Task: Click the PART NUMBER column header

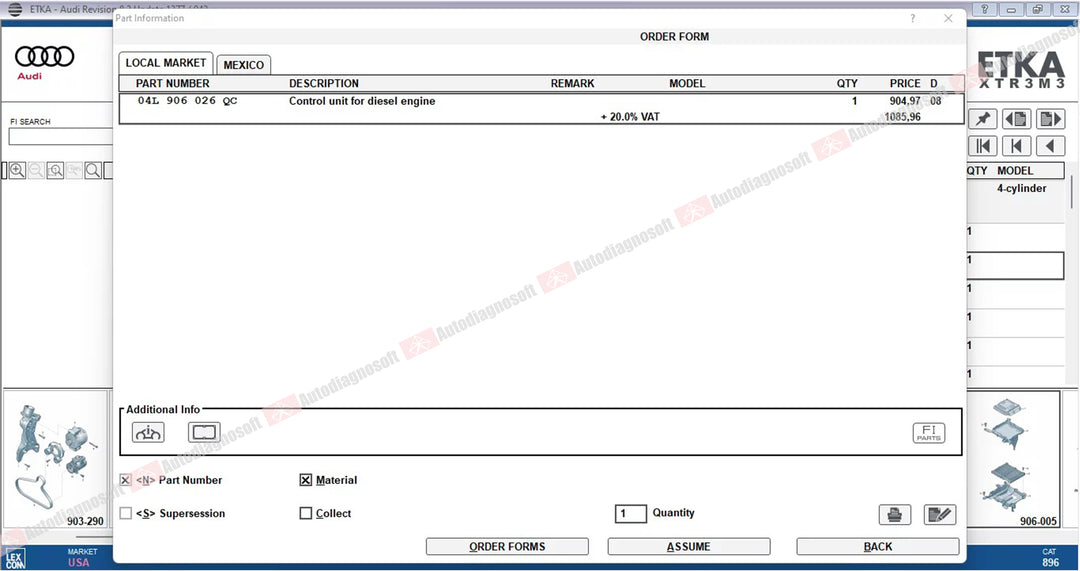Action: [x=172, y=83]
